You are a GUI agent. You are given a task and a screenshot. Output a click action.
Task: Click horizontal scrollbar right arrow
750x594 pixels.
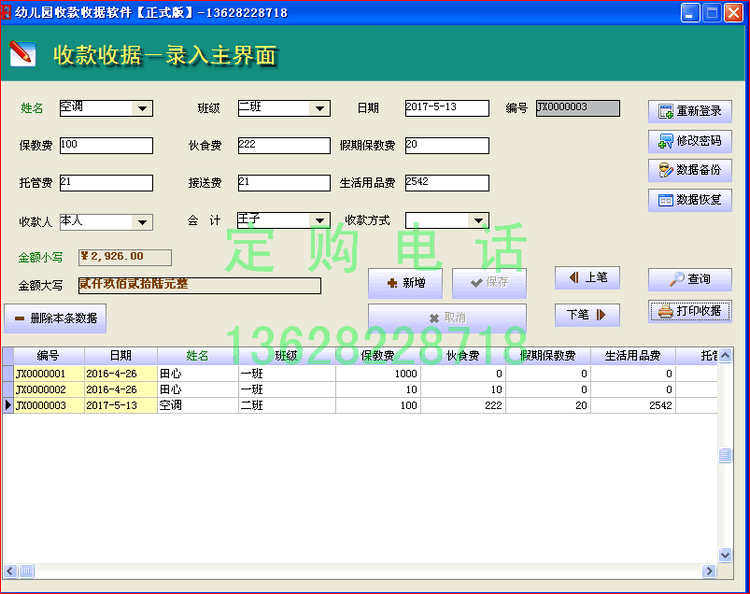709,571
